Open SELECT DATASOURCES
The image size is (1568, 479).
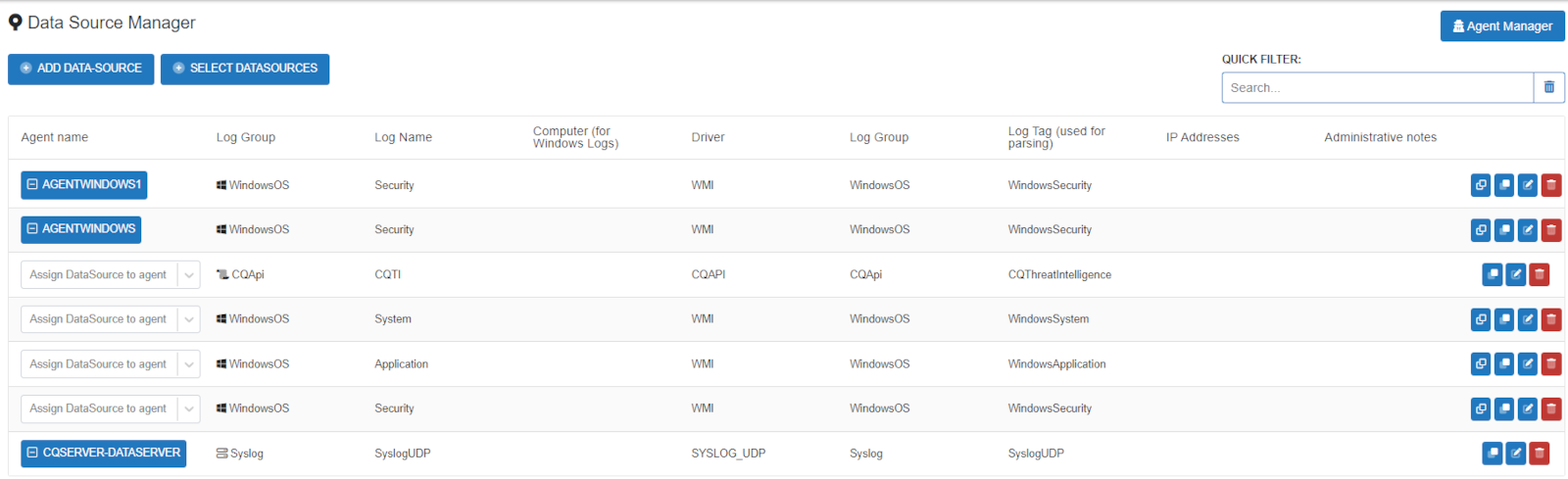pos(245,69)
